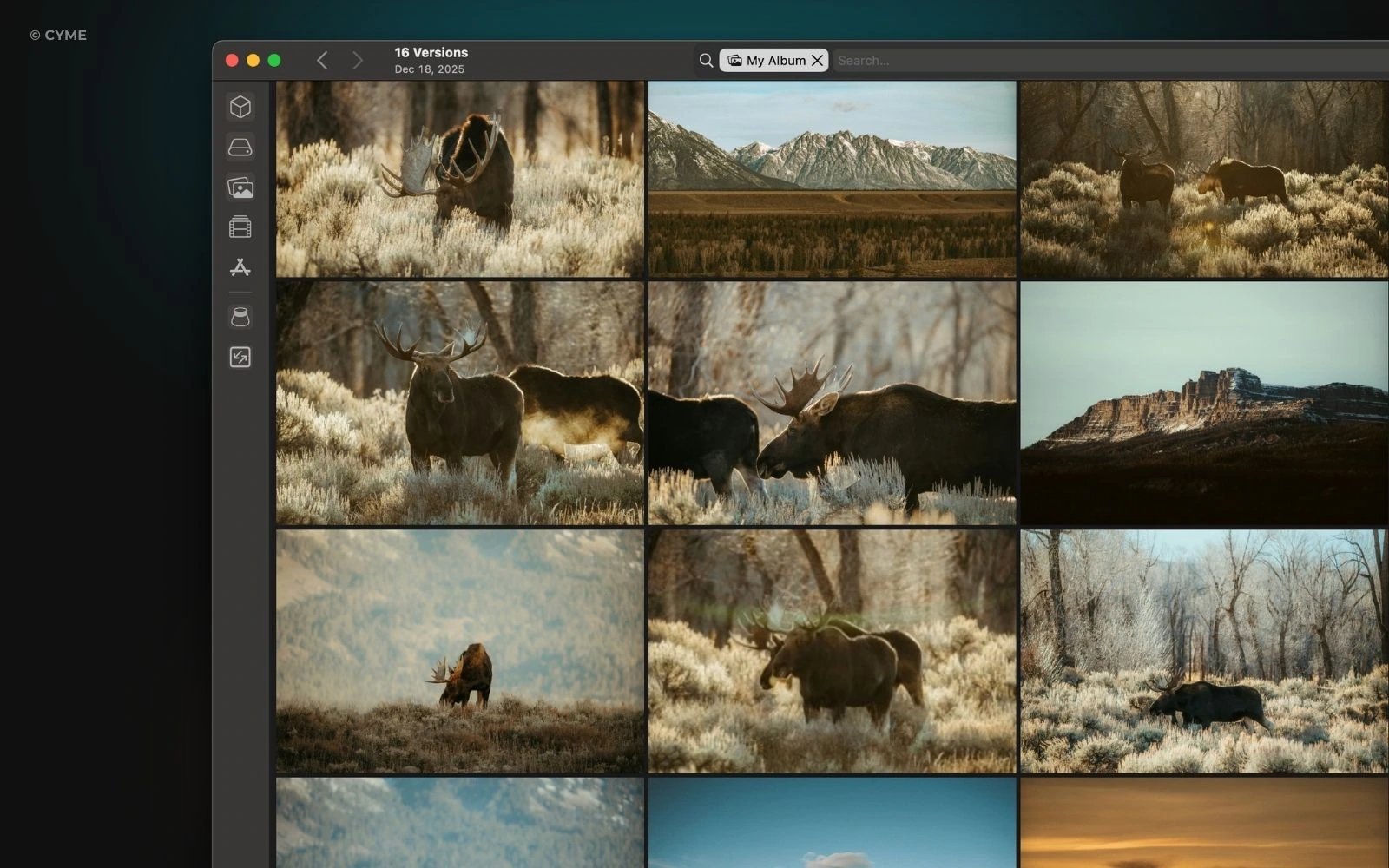Click the magnifying glass search icon
The image size is (1389, 868).
[706, 61]
